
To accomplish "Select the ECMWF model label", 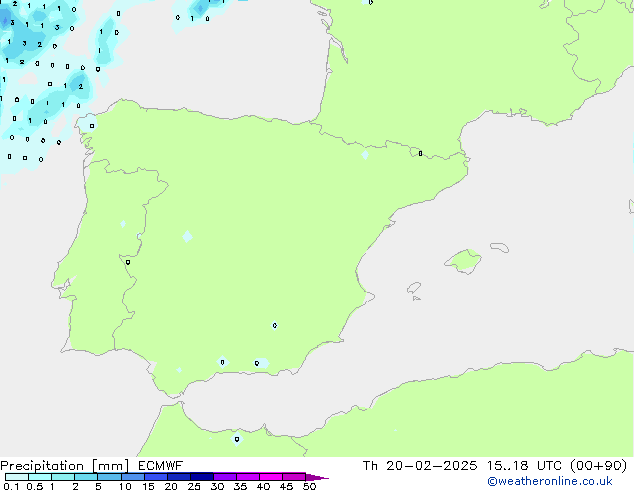I will pos(161,466).
